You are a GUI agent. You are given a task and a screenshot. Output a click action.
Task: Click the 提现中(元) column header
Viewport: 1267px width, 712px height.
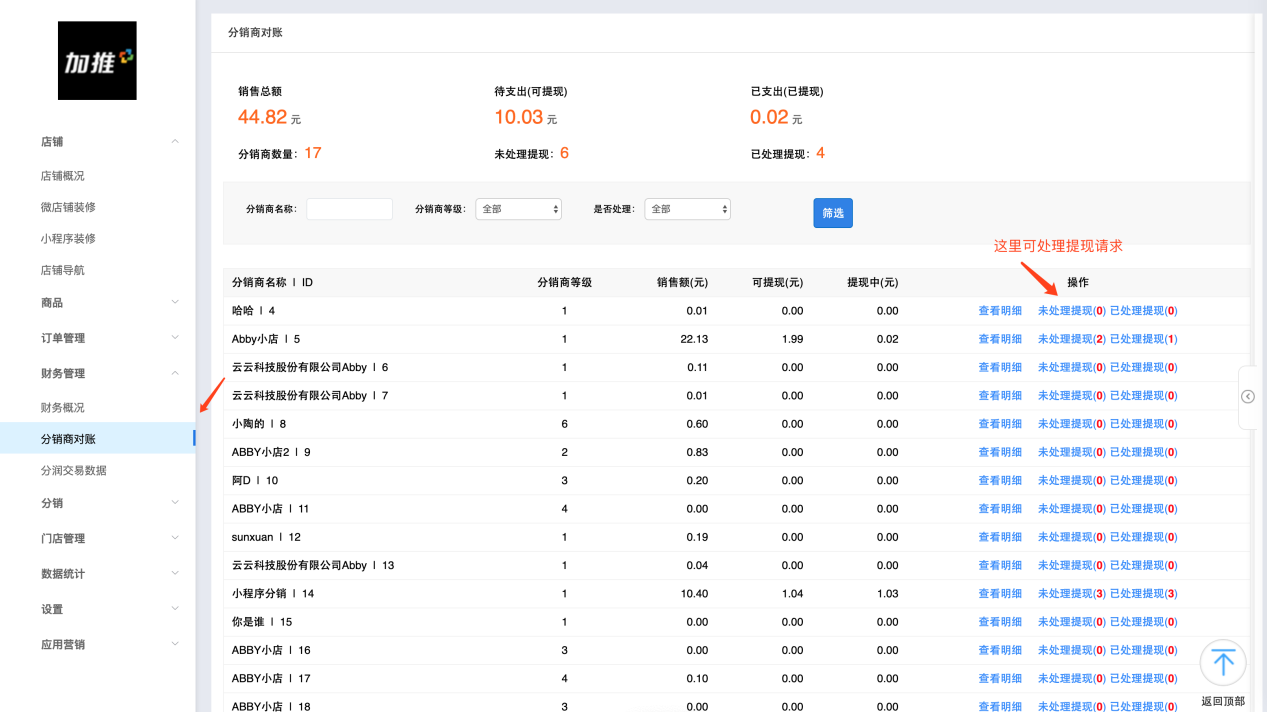click(872, 283)
